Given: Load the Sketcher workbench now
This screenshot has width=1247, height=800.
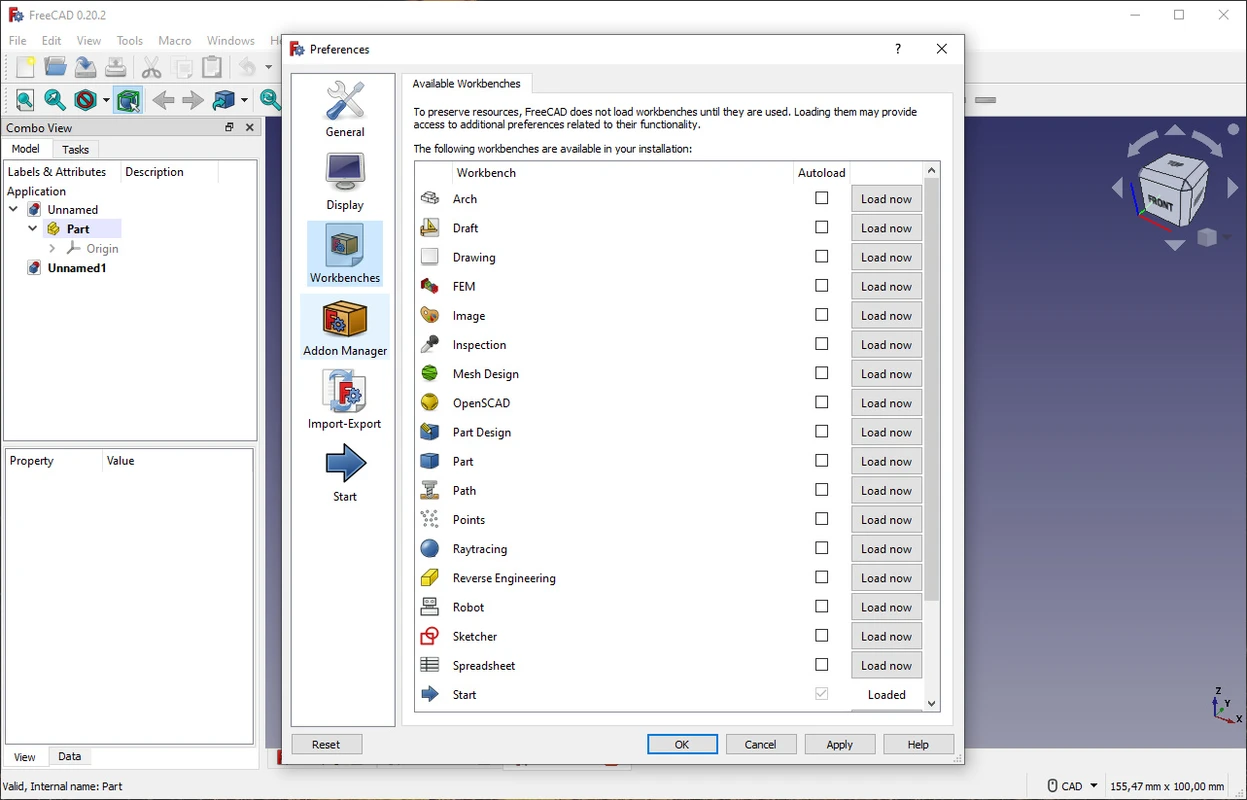Looking at the screenshot, I should (x=886, y=636).
